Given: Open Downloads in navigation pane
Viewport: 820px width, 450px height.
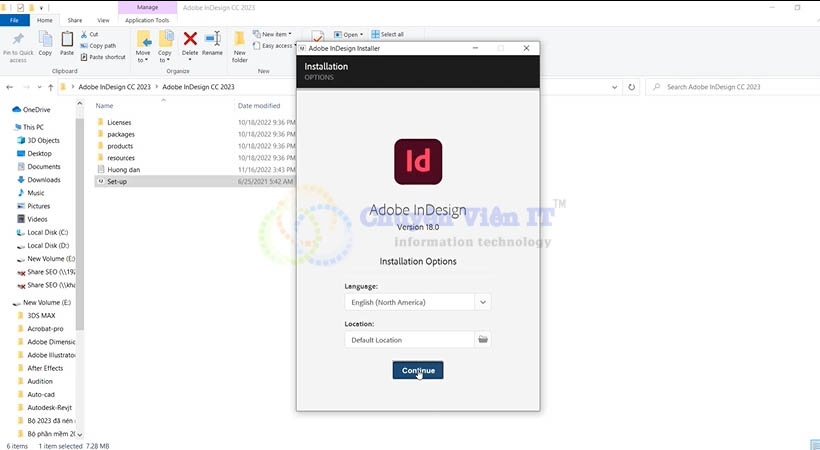Looking at the screenshot, I should tap(44, 179).
